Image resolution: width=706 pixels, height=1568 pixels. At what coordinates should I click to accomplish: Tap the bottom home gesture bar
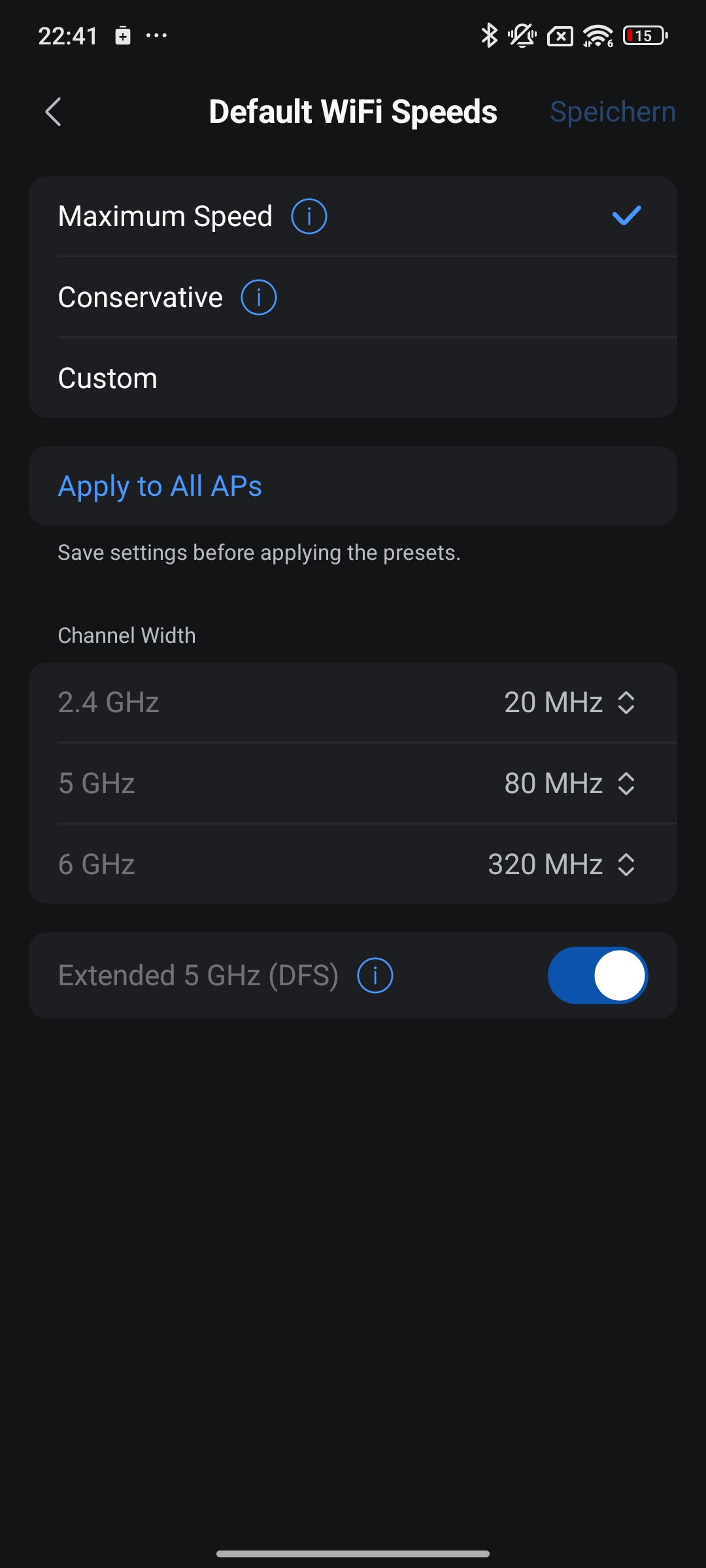click(x=353, y=1554)
